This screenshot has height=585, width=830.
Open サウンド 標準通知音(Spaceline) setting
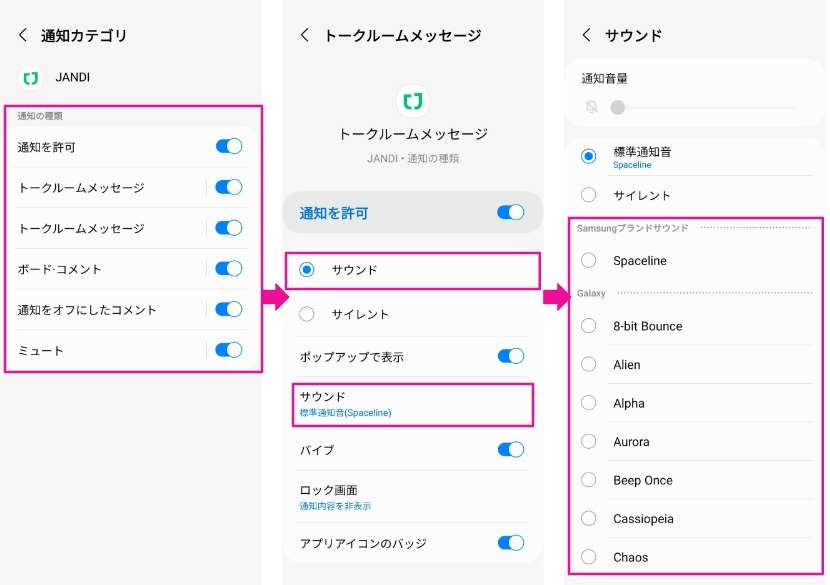coord(411,404)
